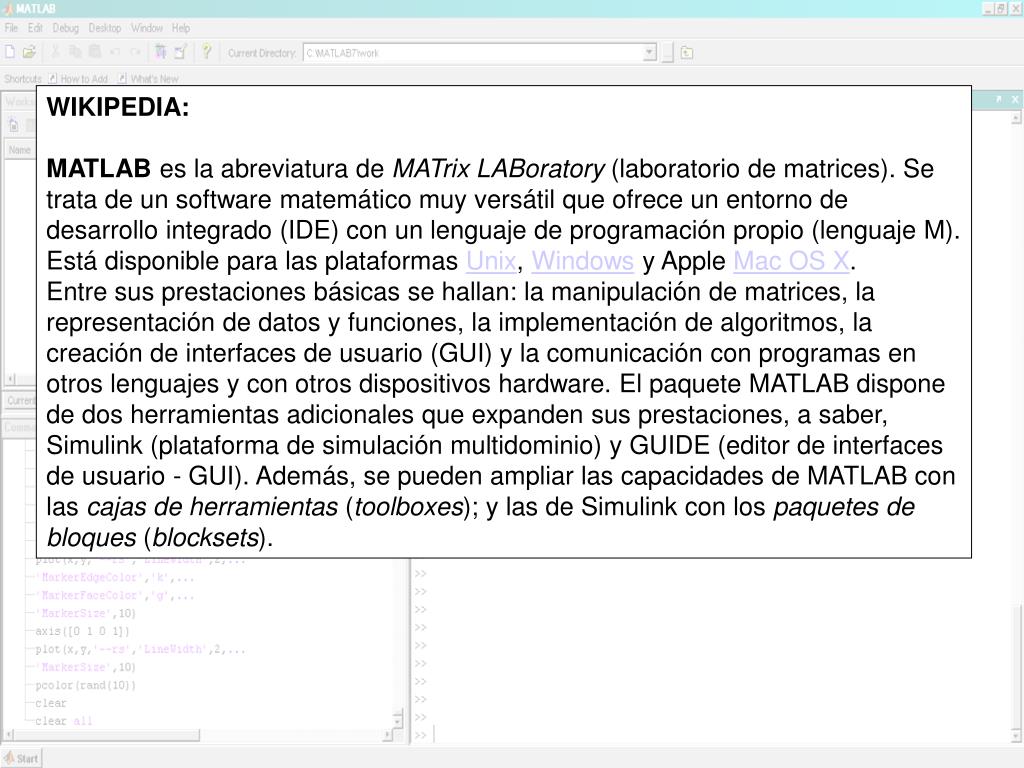
Task: Click the MATLAB logo in title bar
Action: [8, 8]
